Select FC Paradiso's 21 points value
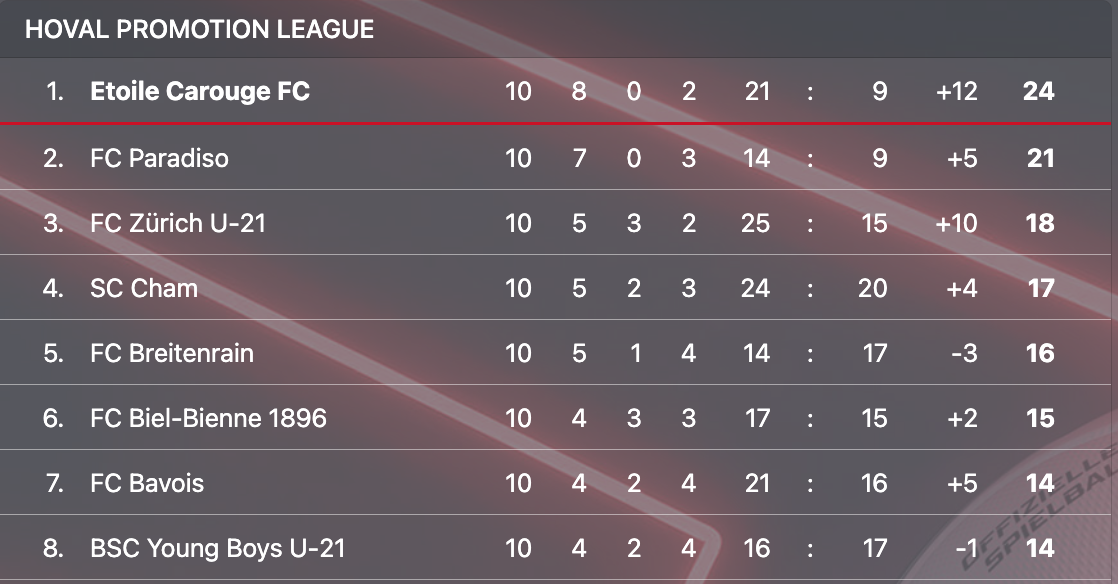 coord(1040,158)
